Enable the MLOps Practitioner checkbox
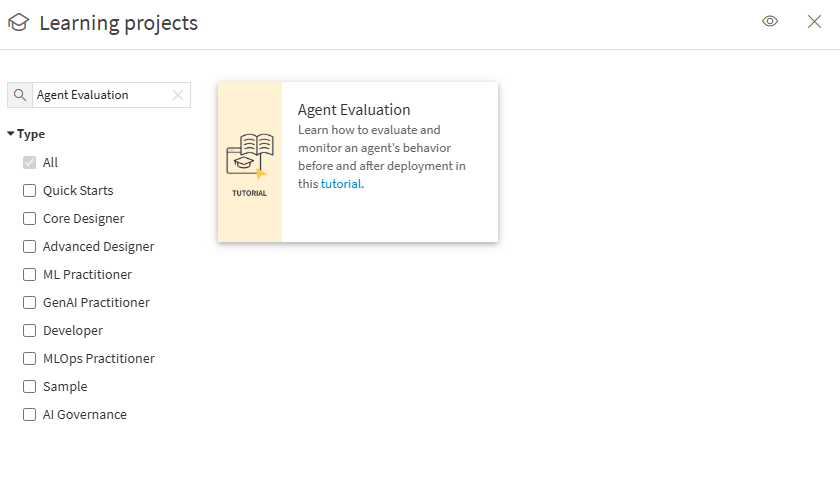Screen dimensions: 840x477 [30, 358]
